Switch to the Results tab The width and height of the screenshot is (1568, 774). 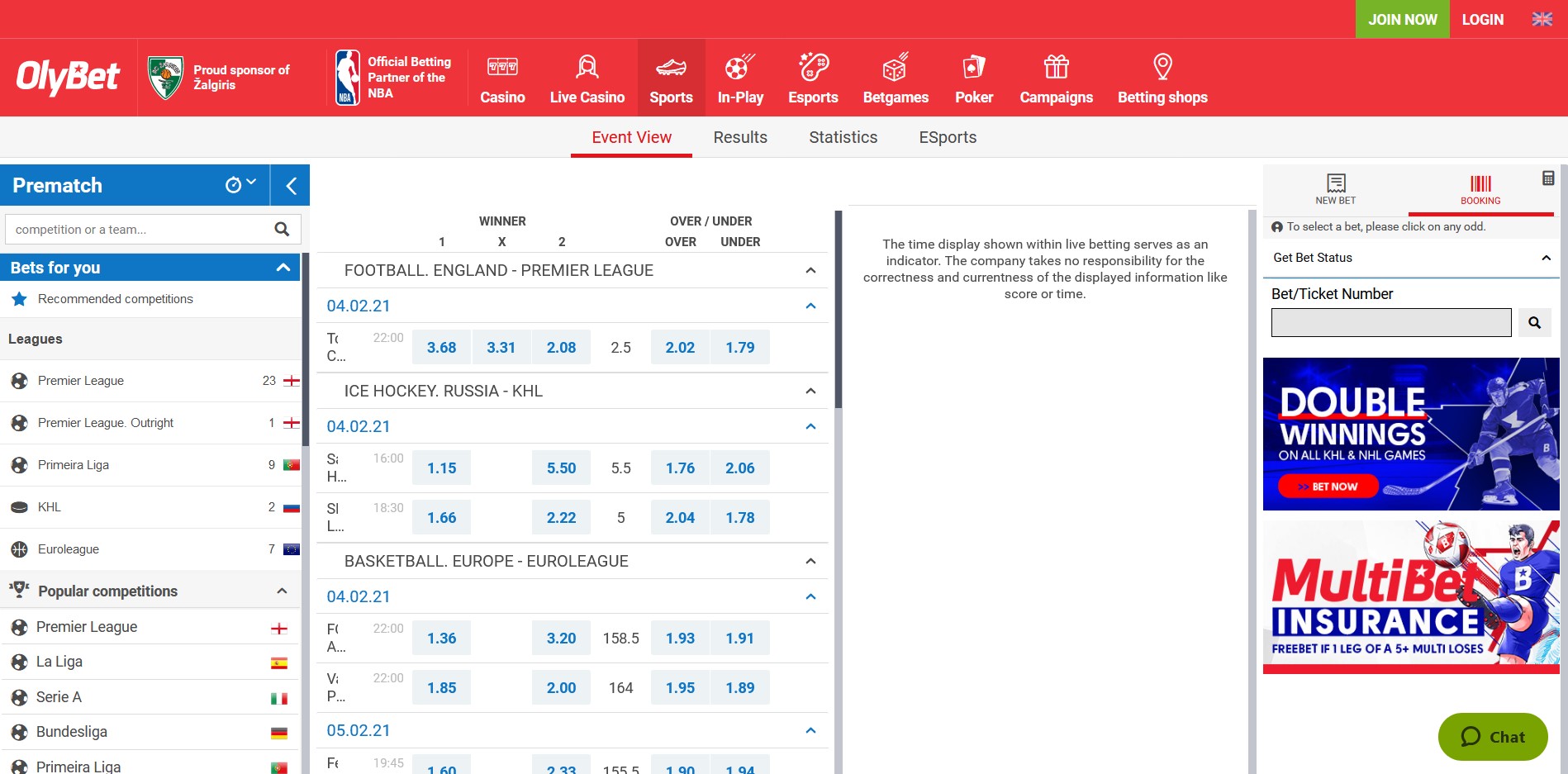tap(740, 137)
